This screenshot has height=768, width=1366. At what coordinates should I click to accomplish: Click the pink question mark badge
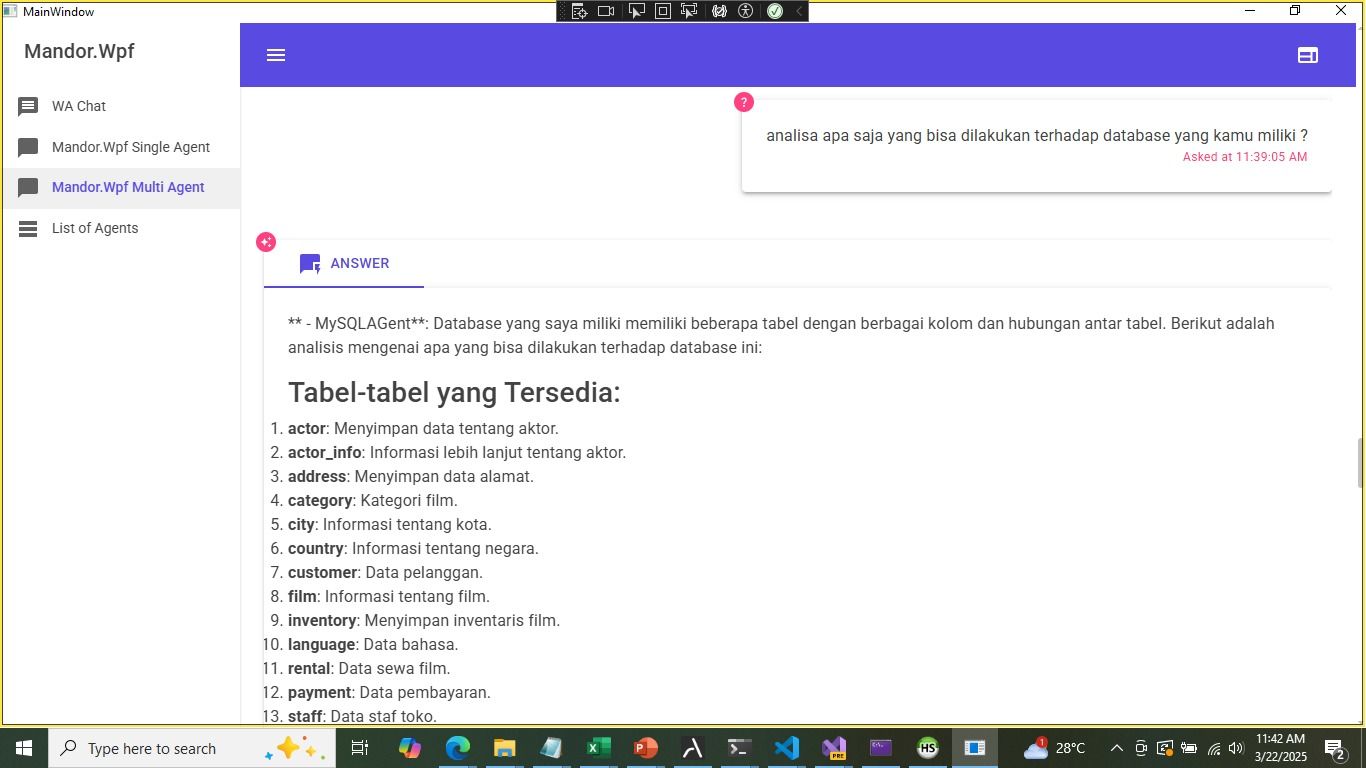pyautogui.click(x=743, y=103)
